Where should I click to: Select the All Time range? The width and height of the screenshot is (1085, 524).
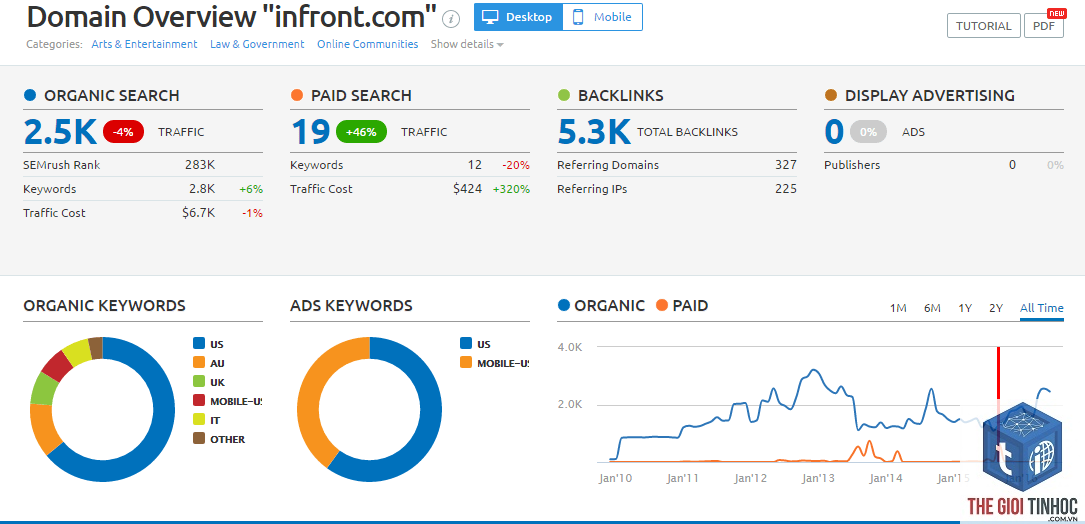point(1041,309)
